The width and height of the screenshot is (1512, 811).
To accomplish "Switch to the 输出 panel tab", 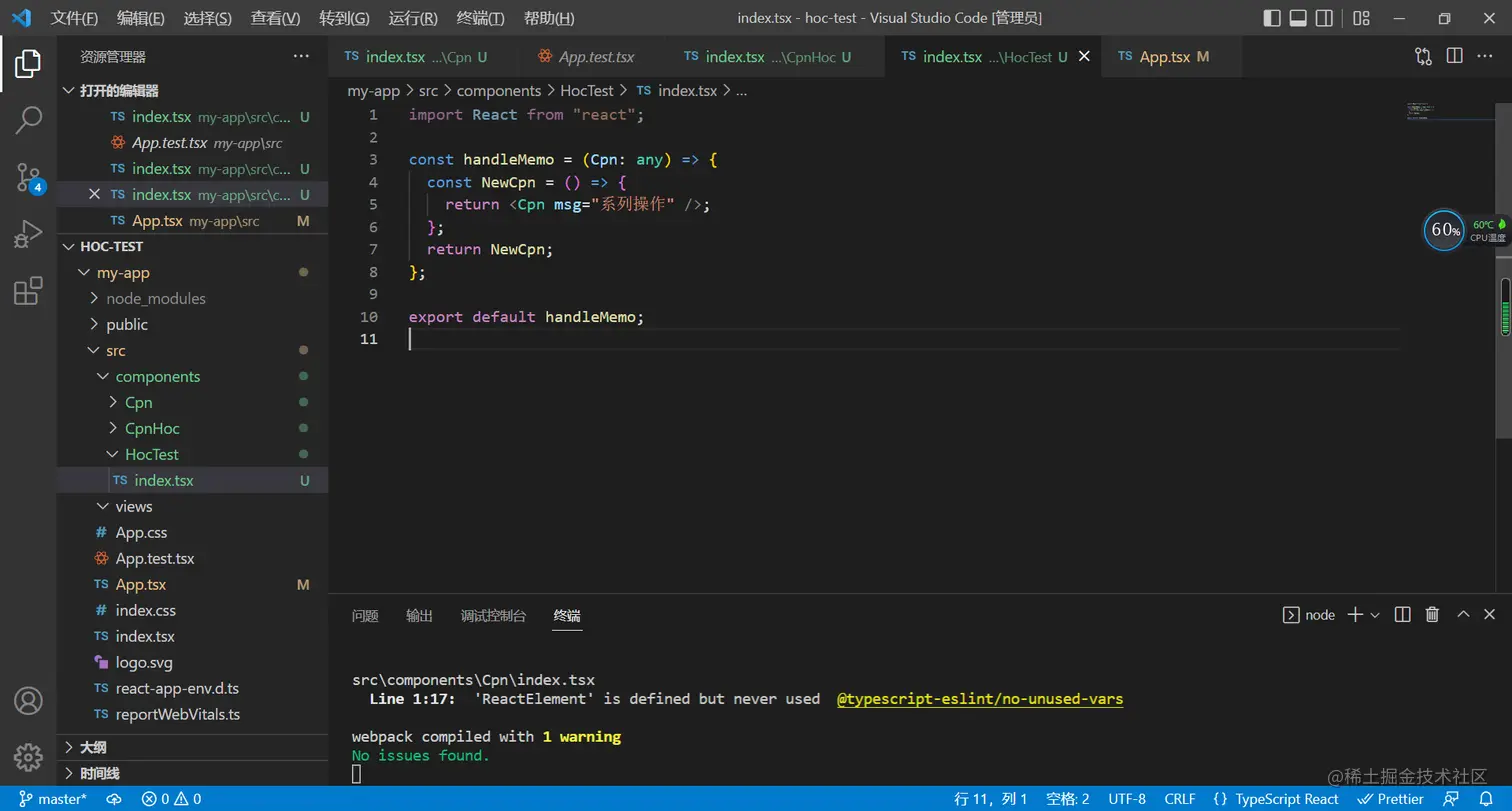I will tap(419, 616).
